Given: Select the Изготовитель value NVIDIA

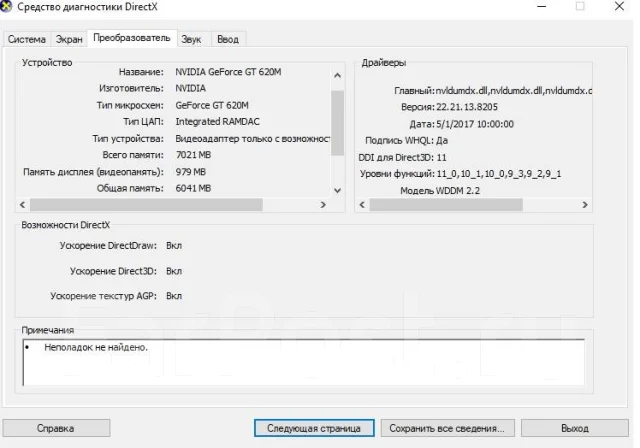Looking at the screenshot, I should (191, 88).
